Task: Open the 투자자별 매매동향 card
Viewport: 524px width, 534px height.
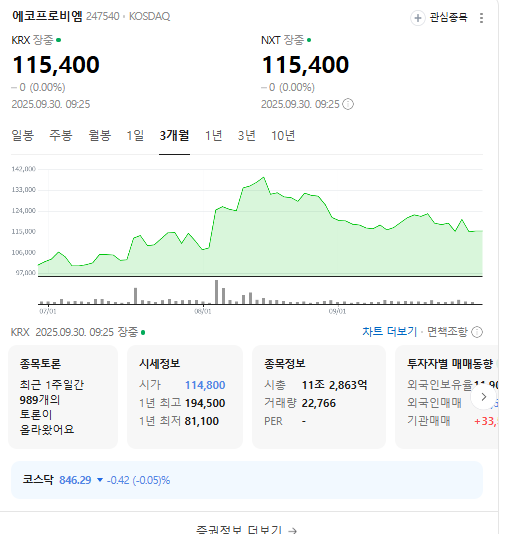Action: [x=447, y=397]
